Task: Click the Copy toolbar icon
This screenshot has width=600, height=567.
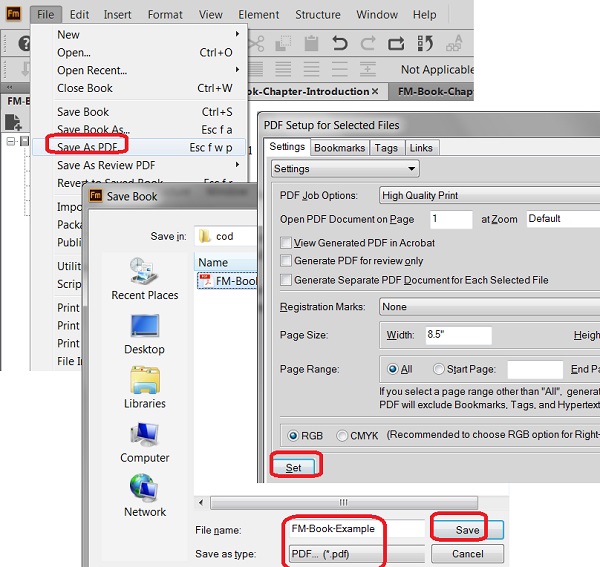Action: coord(283,44)
